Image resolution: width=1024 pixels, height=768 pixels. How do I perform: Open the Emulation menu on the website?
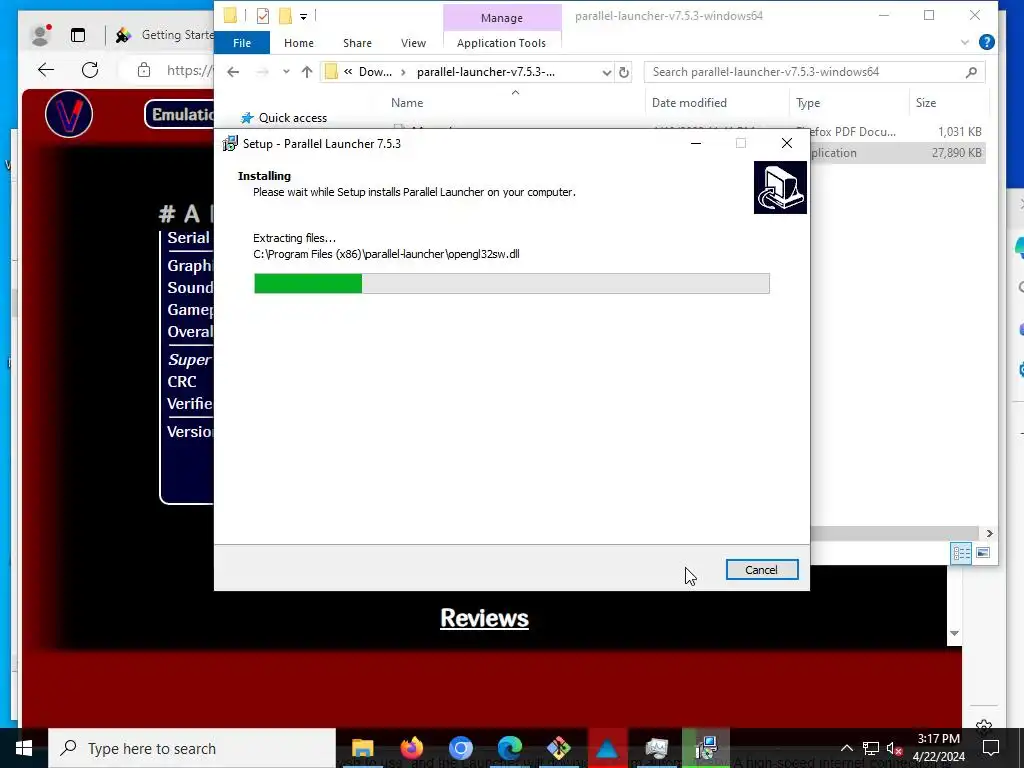(180, 114)
